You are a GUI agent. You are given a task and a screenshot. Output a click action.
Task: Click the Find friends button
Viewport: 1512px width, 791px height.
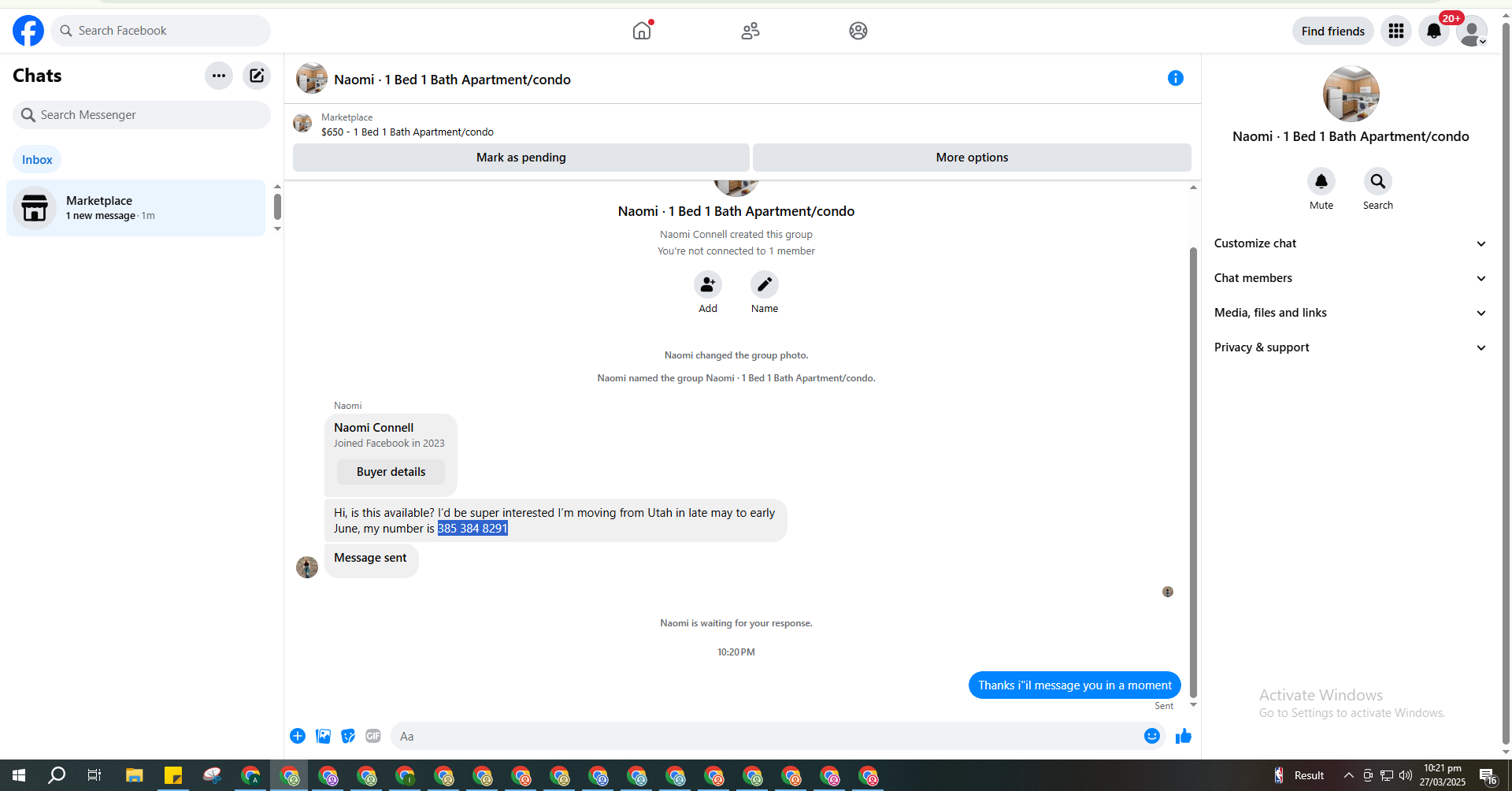[1332, 31]
